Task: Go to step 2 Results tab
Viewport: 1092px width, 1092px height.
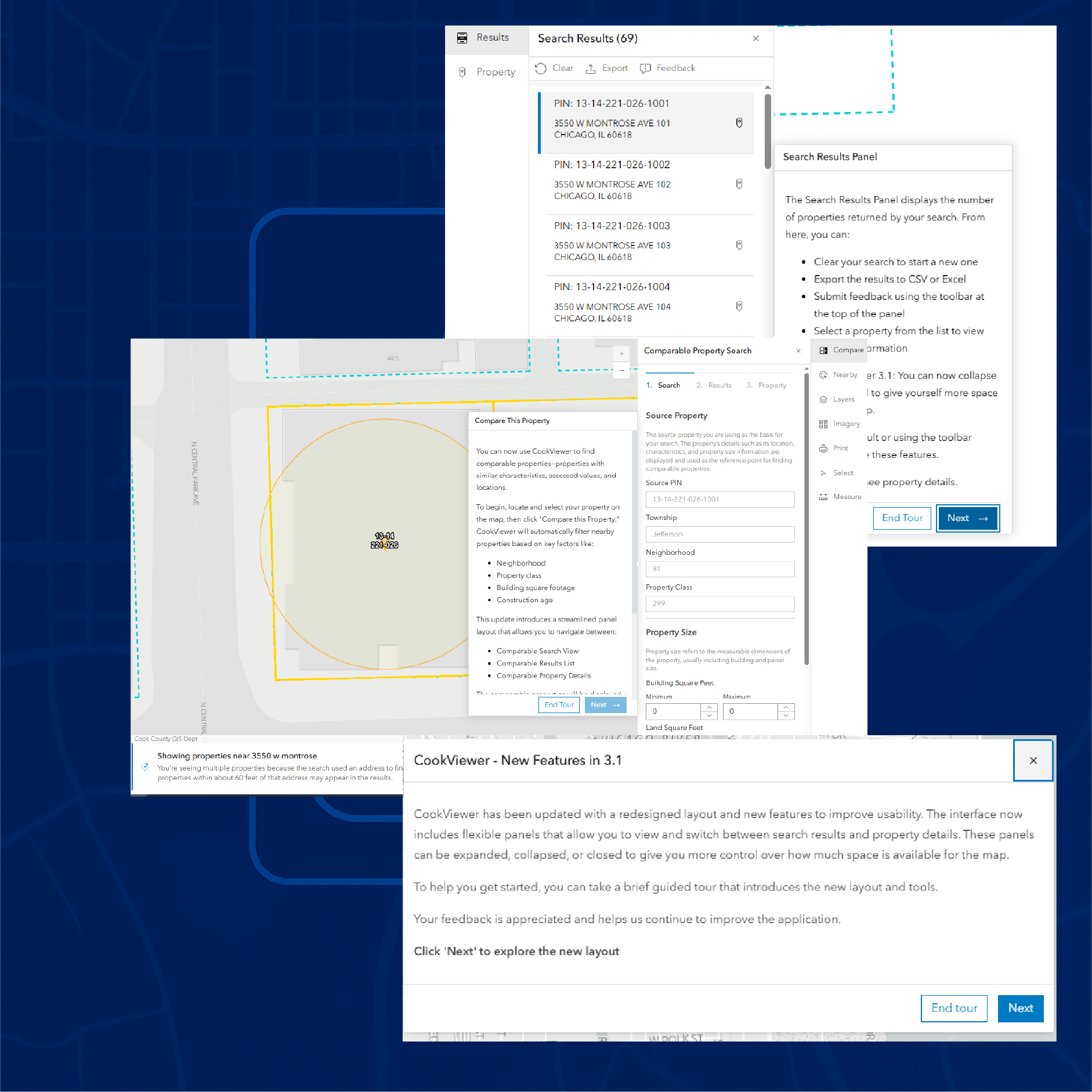Action: tap(714, 385)
